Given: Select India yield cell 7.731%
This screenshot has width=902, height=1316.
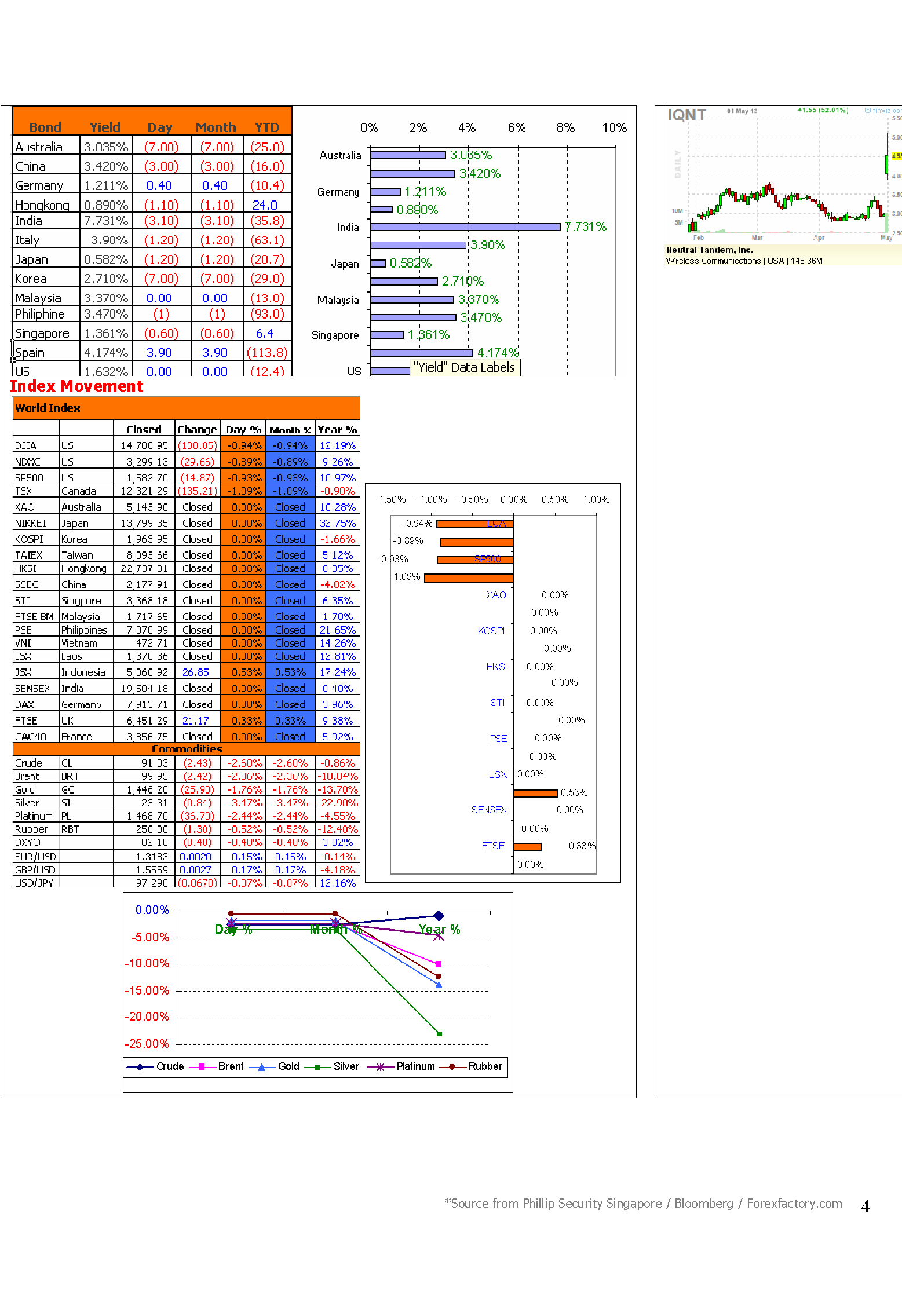Looking at the screenshot, I should tap(106, 221).
